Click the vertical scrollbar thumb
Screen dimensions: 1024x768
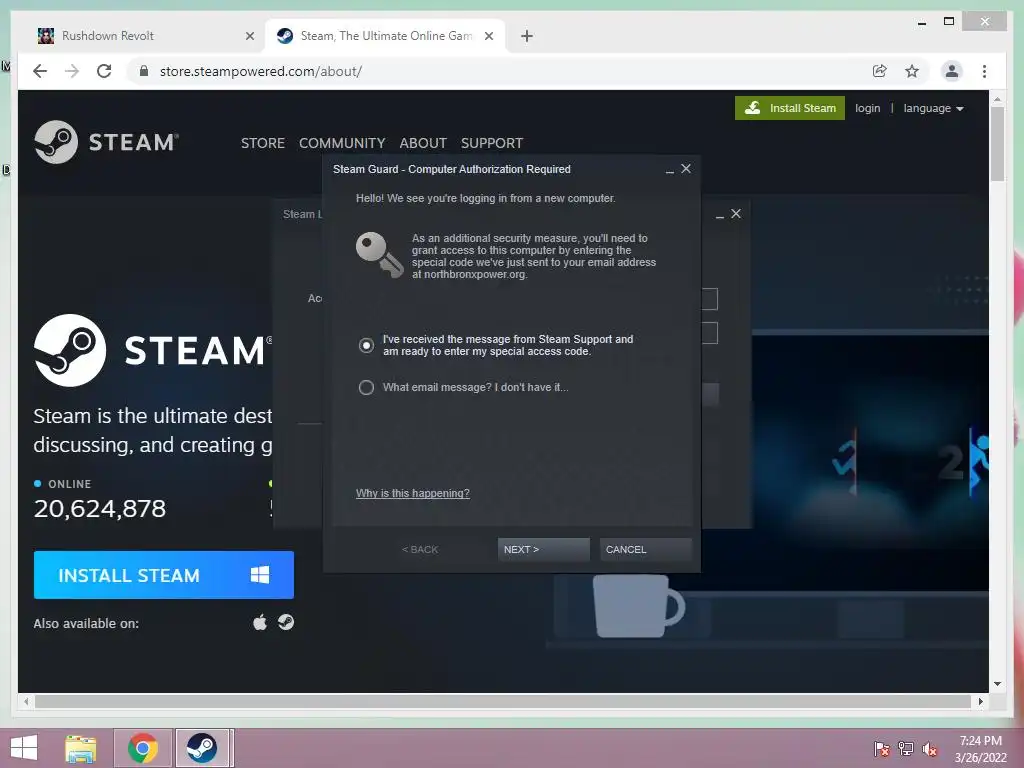click(997, 144)
